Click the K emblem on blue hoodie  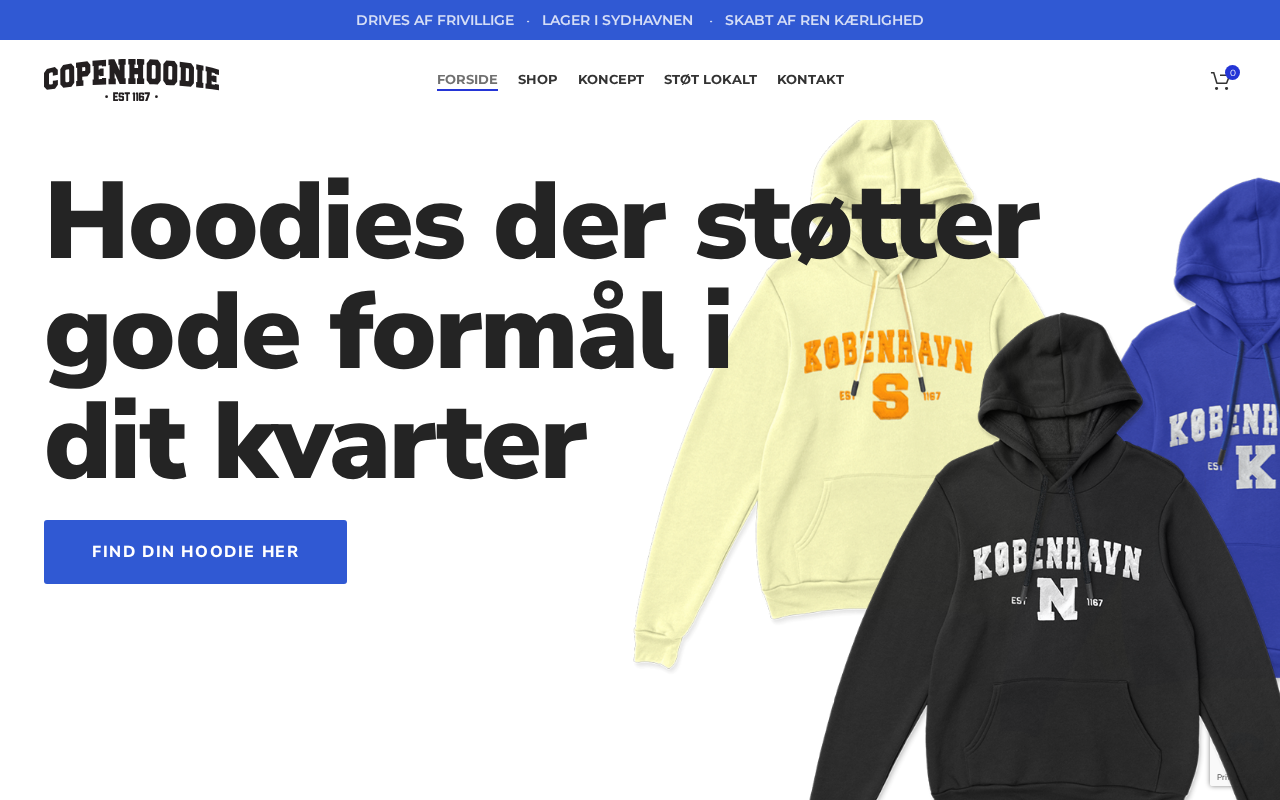[x=1256, y=467]
